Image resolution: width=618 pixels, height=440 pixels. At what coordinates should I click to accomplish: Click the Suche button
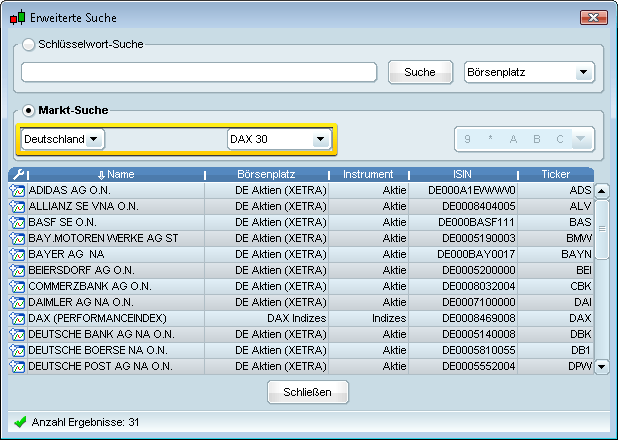pyautogui.click(x=420, y=72)
